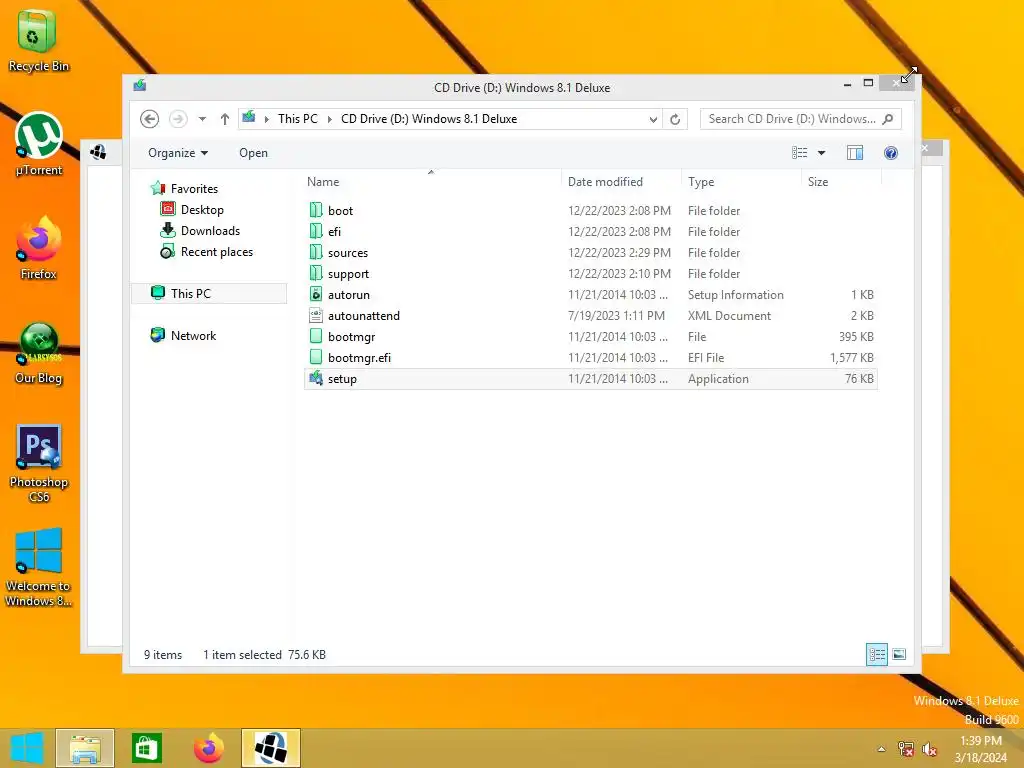Select the boot folder icon

(x=316, y=210)
